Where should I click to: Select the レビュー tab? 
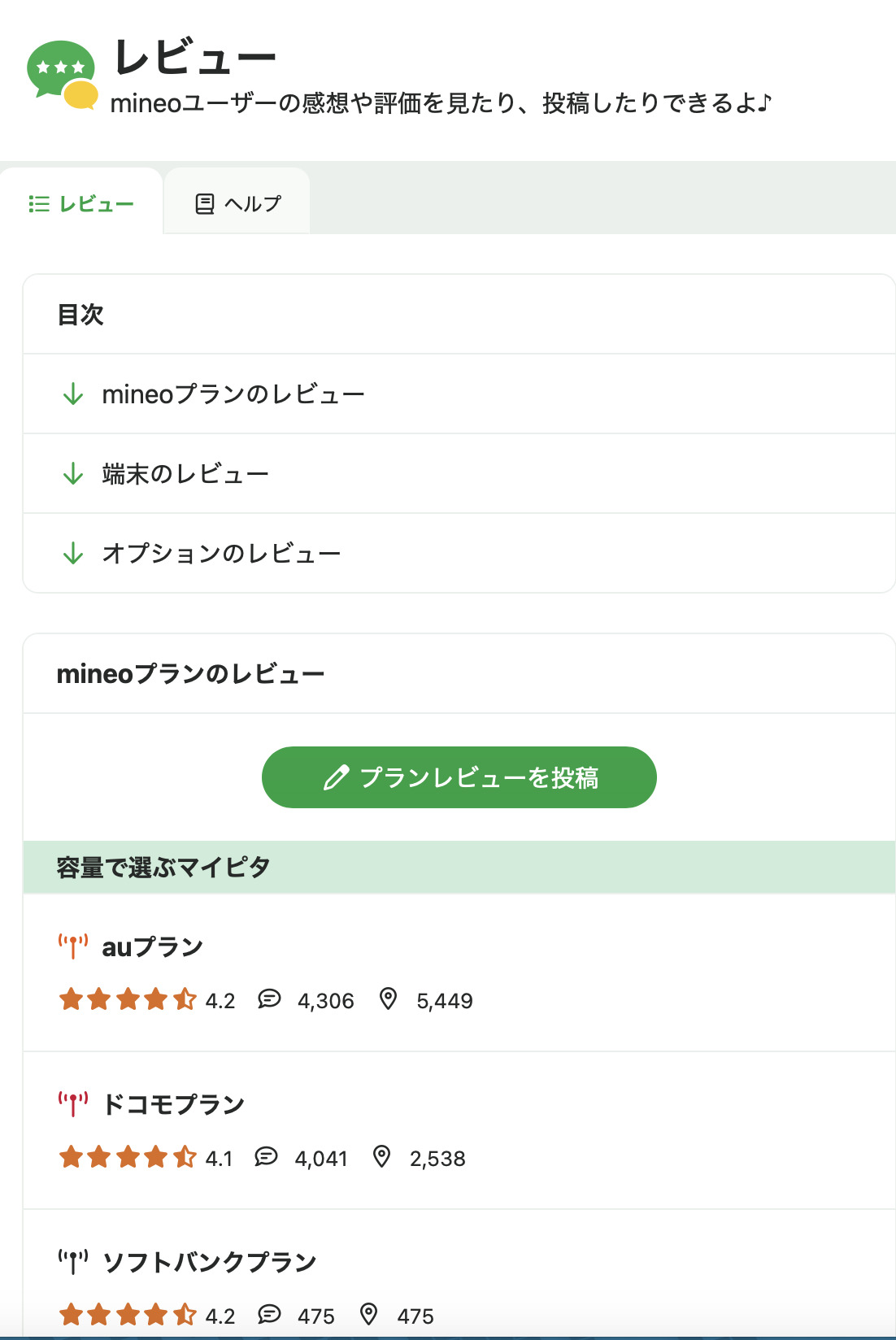point(81,203)
